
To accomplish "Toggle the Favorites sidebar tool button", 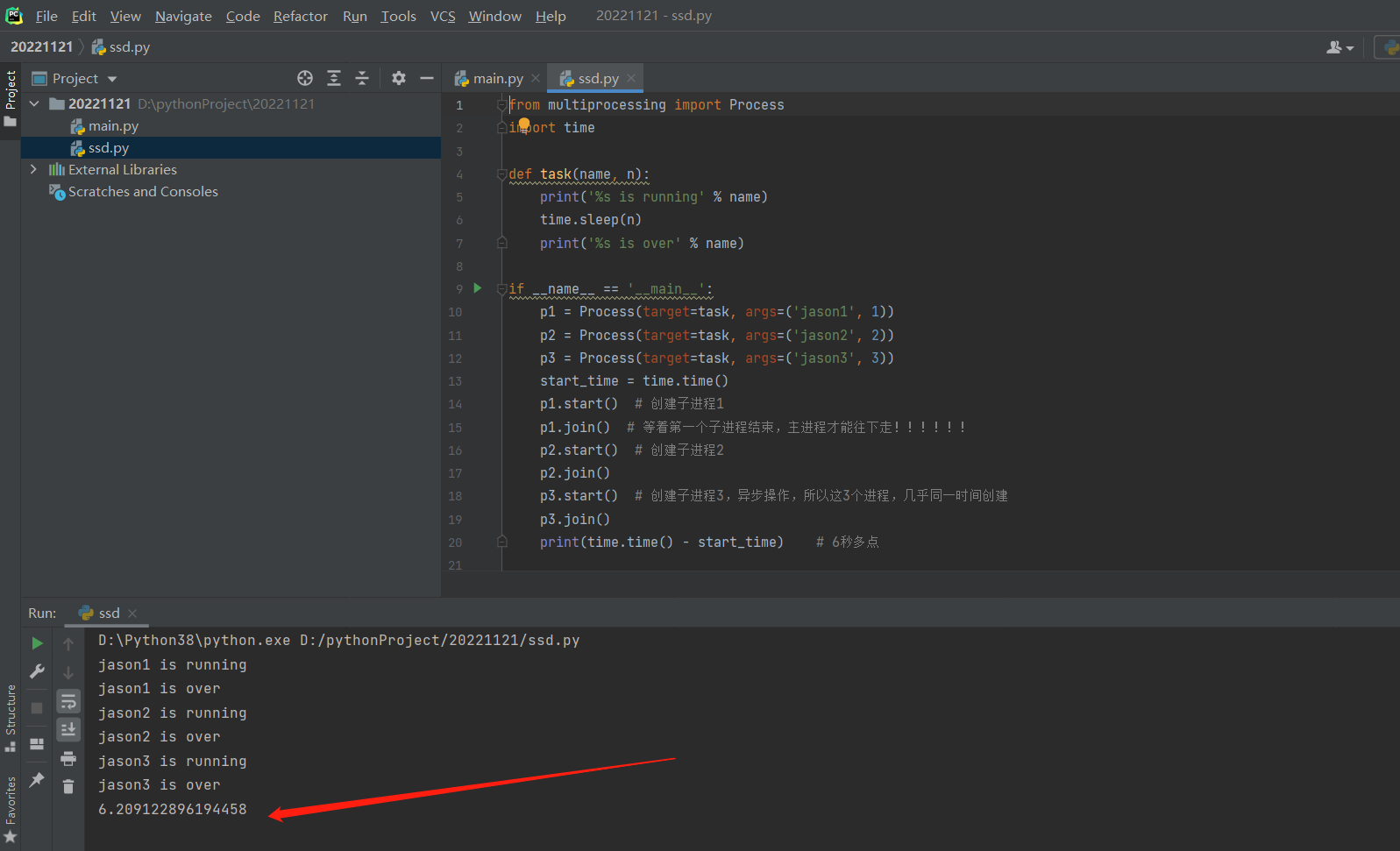I will [11, 810].
